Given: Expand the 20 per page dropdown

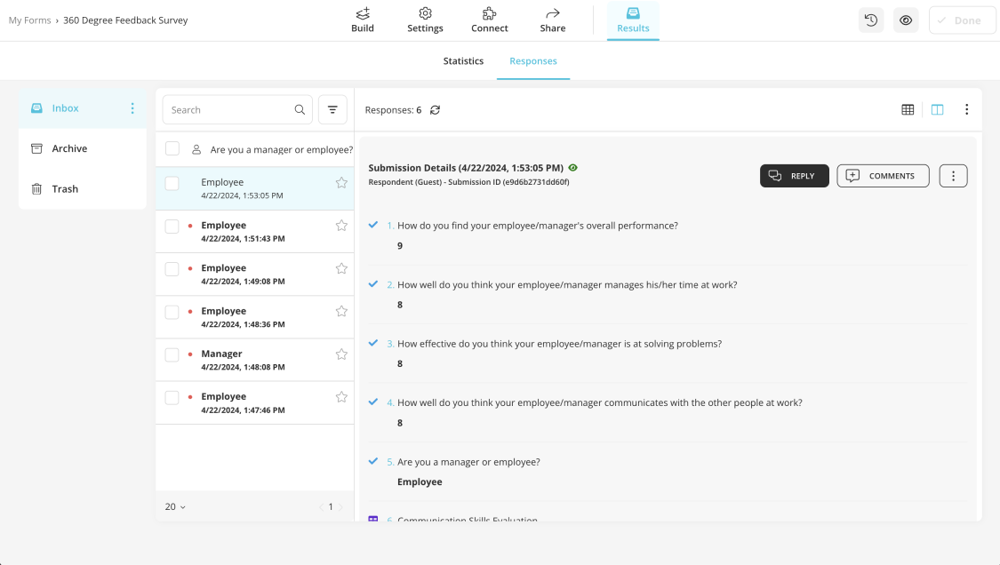Looking at the screenshot, I should click(x=175, y=507).
